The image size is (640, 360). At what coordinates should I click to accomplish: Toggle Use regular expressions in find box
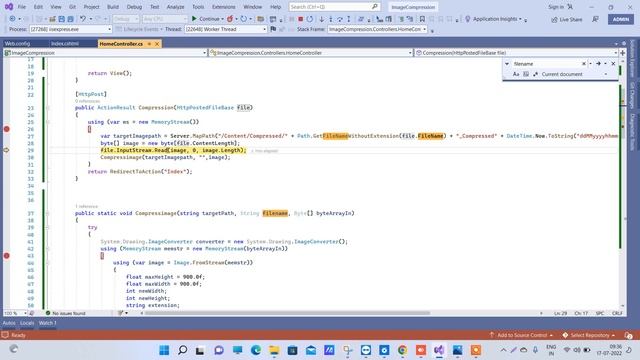(535, 74)
